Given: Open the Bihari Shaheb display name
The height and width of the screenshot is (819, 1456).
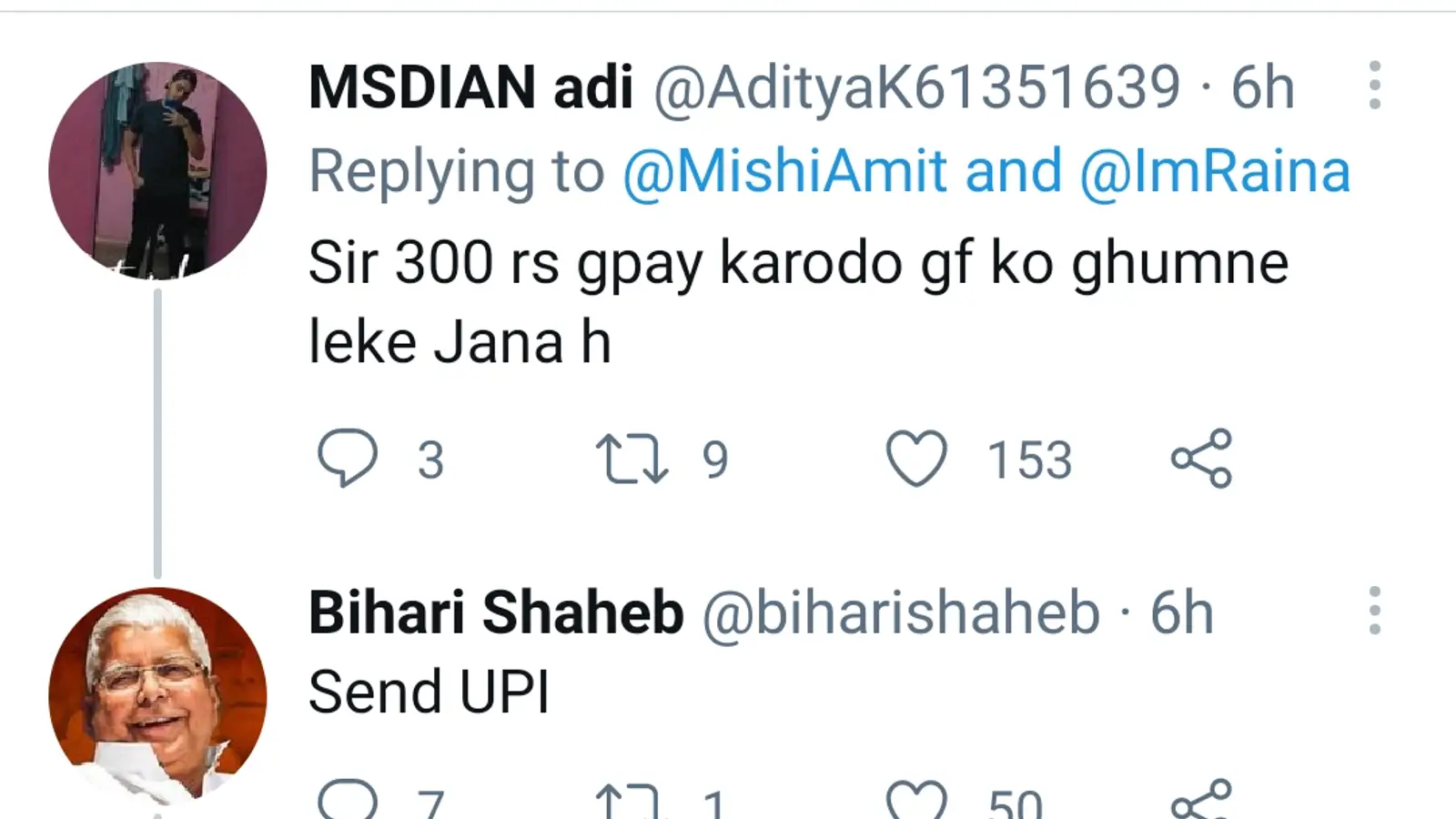Looking at the screenshot, I should click(496, 612).
